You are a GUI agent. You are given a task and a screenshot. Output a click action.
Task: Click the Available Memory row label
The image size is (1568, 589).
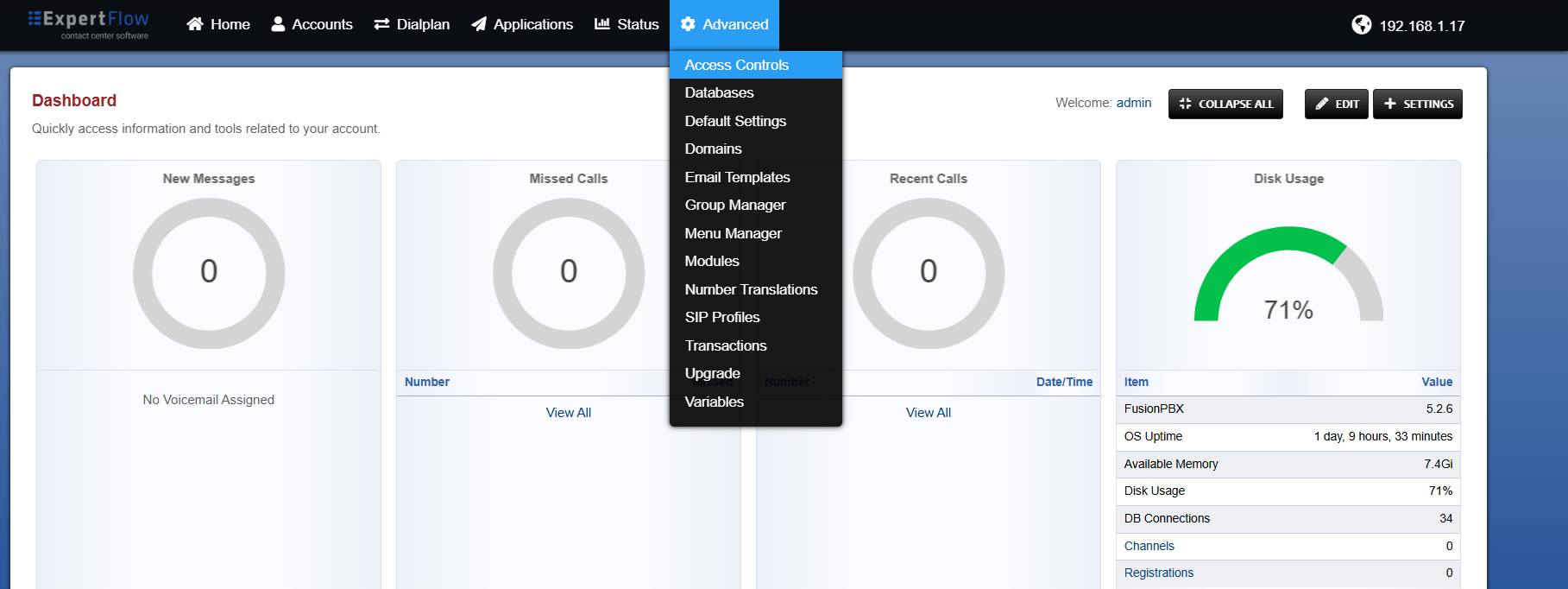tap(1171, 464)
